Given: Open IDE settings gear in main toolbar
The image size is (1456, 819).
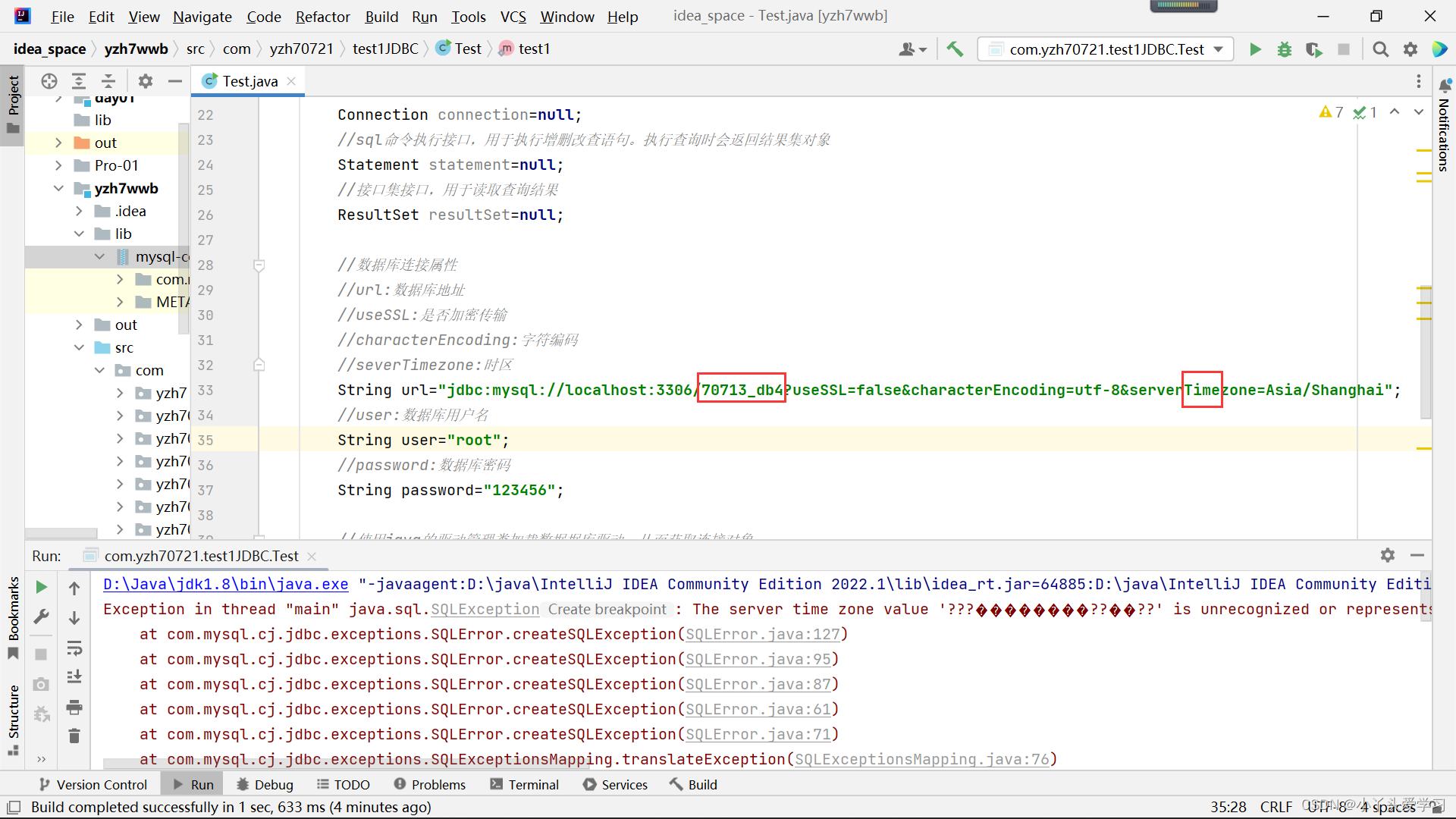Looking at the screenshot, I should coord(1410,49).
